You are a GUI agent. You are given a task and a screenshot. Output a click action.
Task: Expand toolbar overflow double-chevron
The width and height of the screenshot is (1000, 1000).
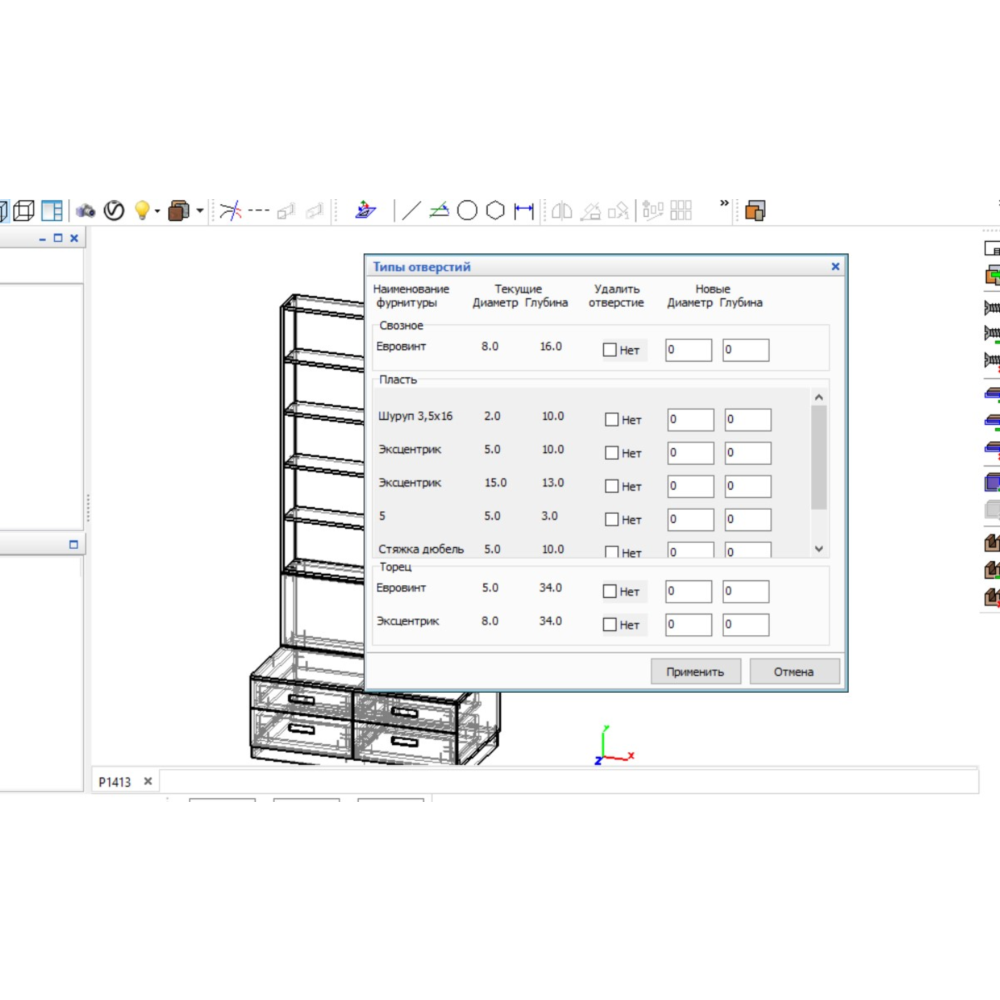pyautogui.click(x=725, y=204)
